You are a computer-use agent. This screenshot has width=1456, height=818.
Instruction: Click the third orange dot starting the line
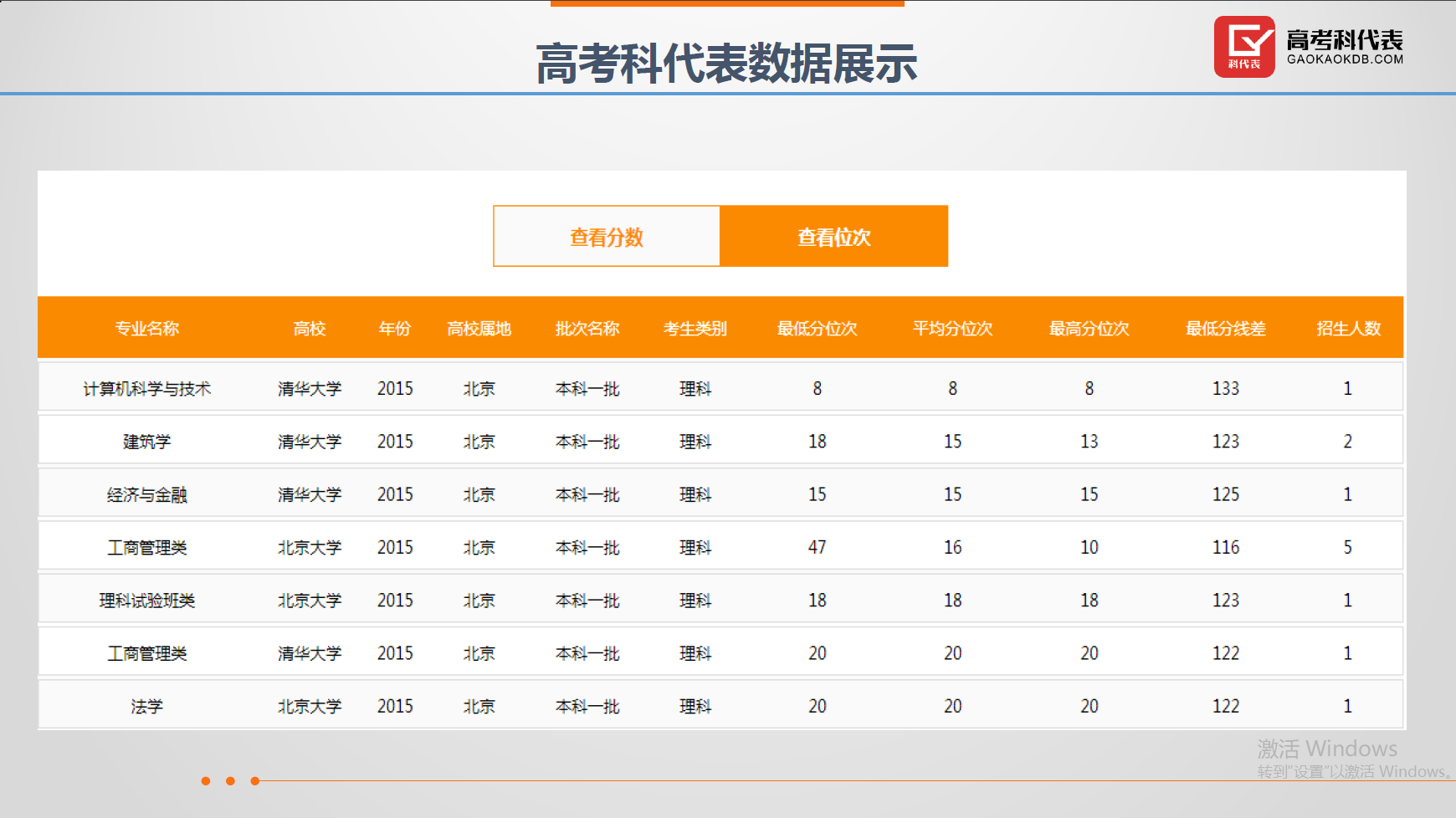[x=255, y=781]
